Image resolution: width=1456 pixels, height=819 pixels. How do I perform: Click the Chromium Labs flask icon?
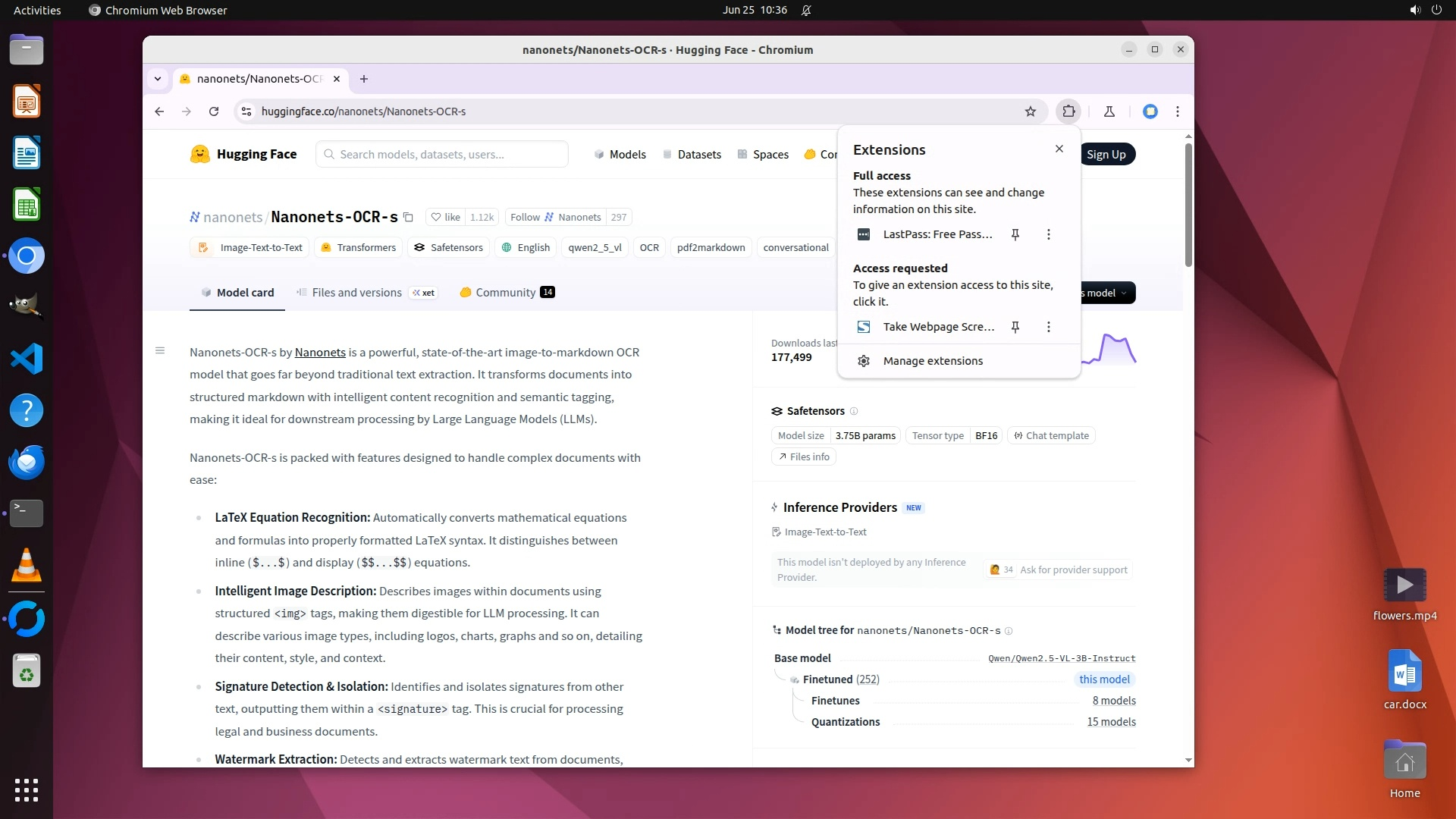1109,111
